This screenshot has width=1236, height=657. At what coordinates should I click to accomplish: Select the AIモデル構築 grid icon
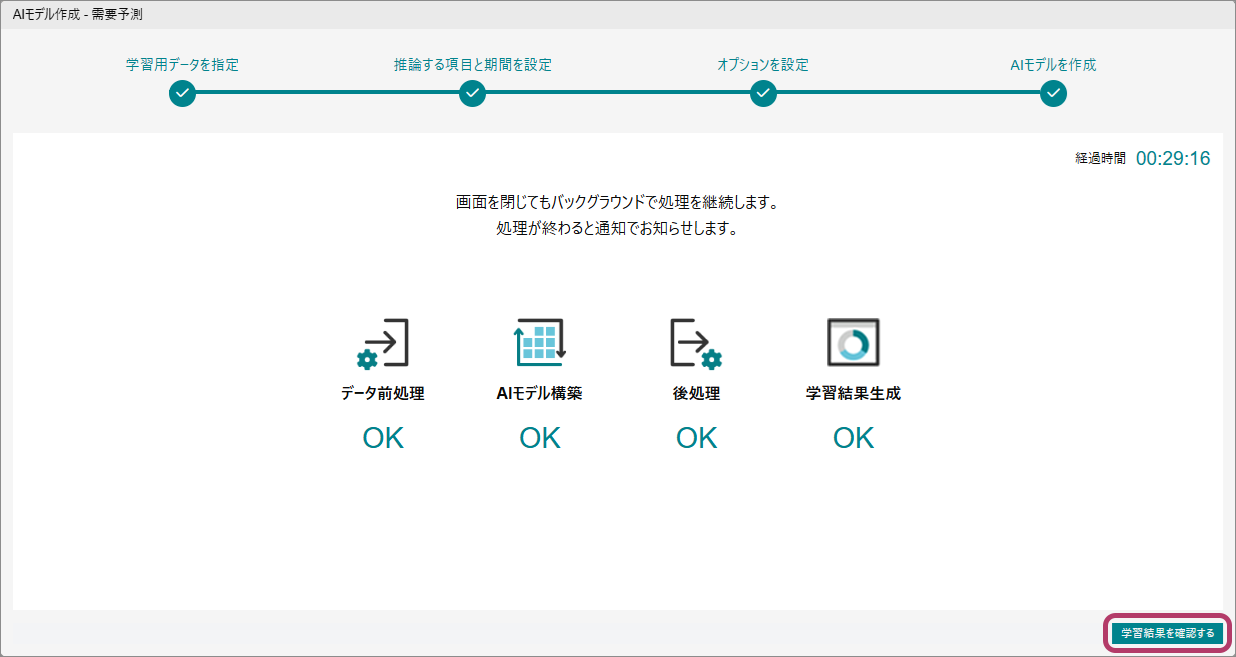540,344
